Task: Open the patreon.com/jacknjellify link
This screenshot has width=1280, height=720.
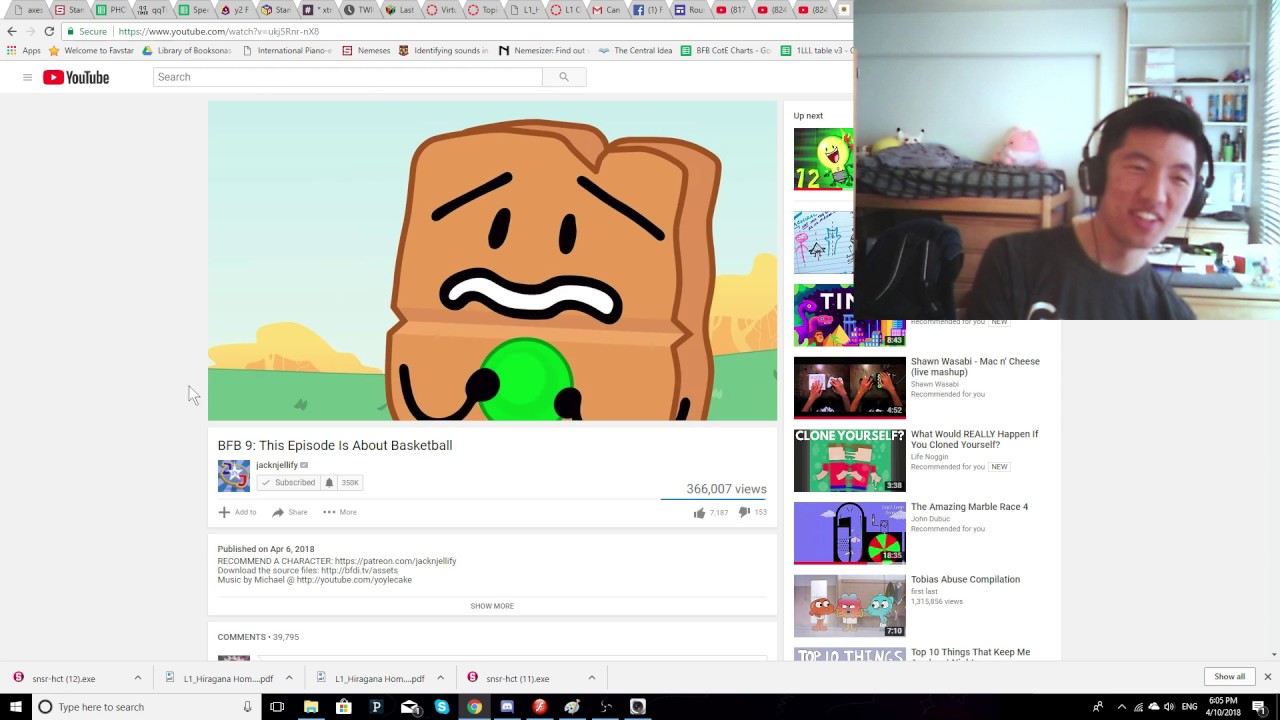Action: pos(395,561)
